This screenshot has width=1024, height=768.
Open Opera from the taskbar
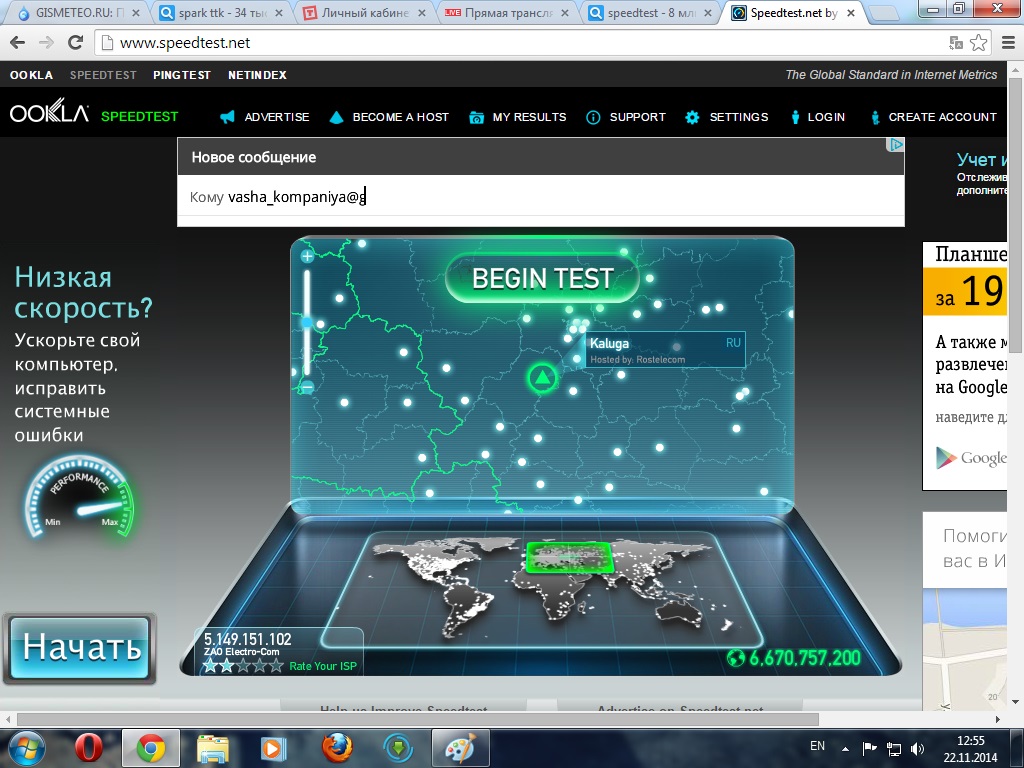(88, 748)
